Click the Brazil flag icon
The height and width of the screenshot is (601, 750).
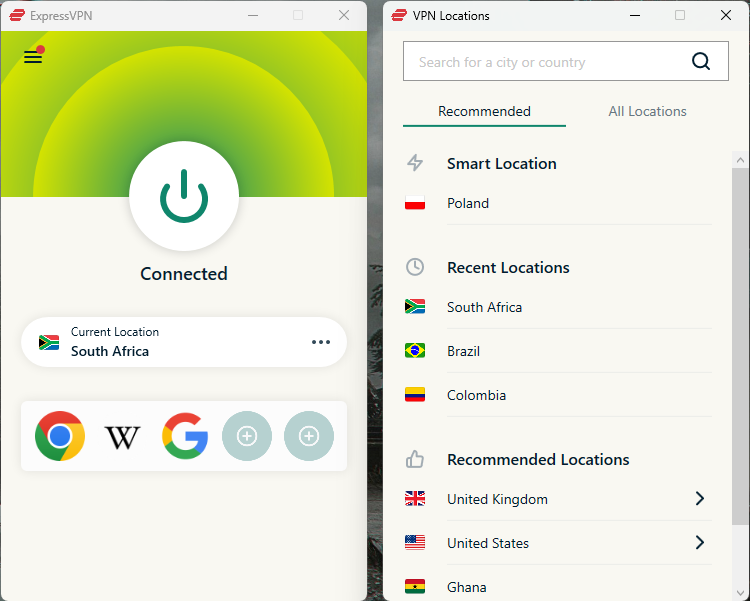[x=415, y=351]
